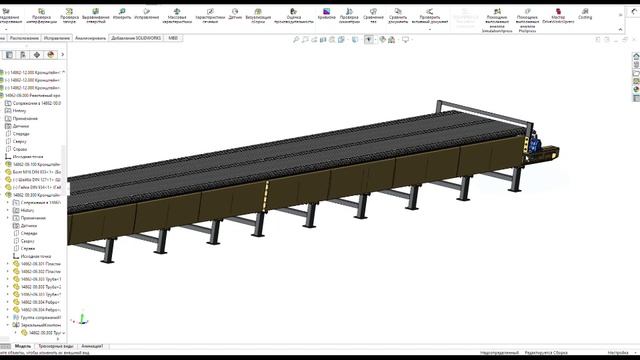Viewport: 640px width, 360px height.
Task: Launch the SimulationXpress analysis wizard
Action: (497, 20)
